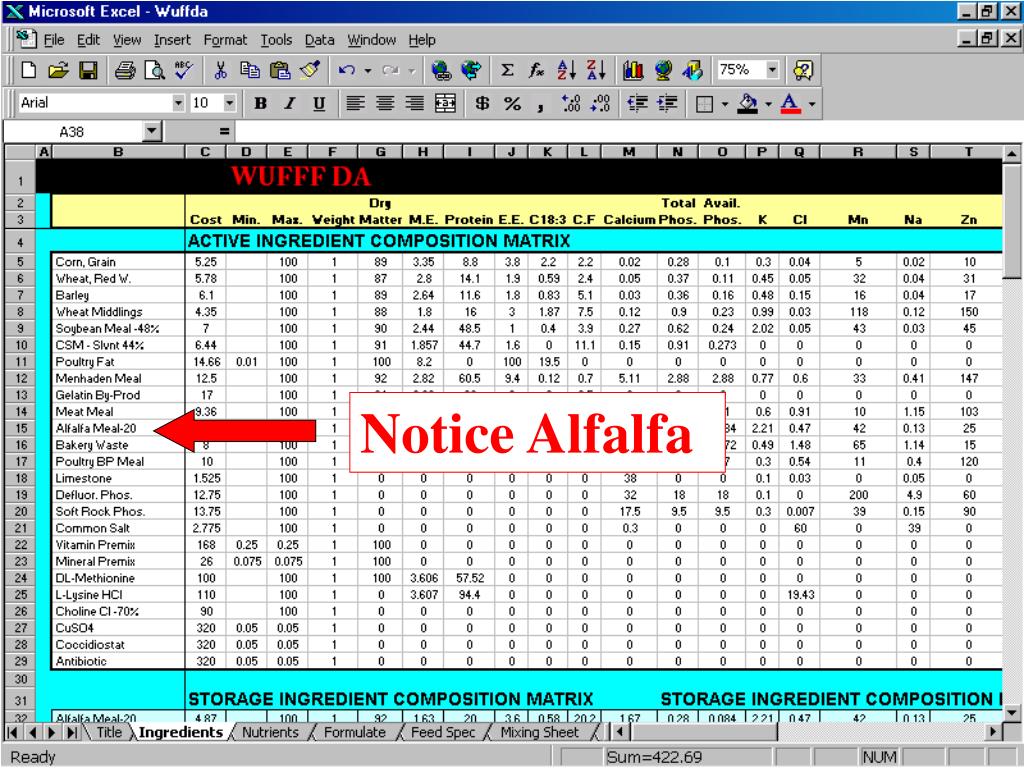The height and width of the screenshot is (768, 1024).
Task: Click the Edit Formula equals button
Action: click(224, 132)
